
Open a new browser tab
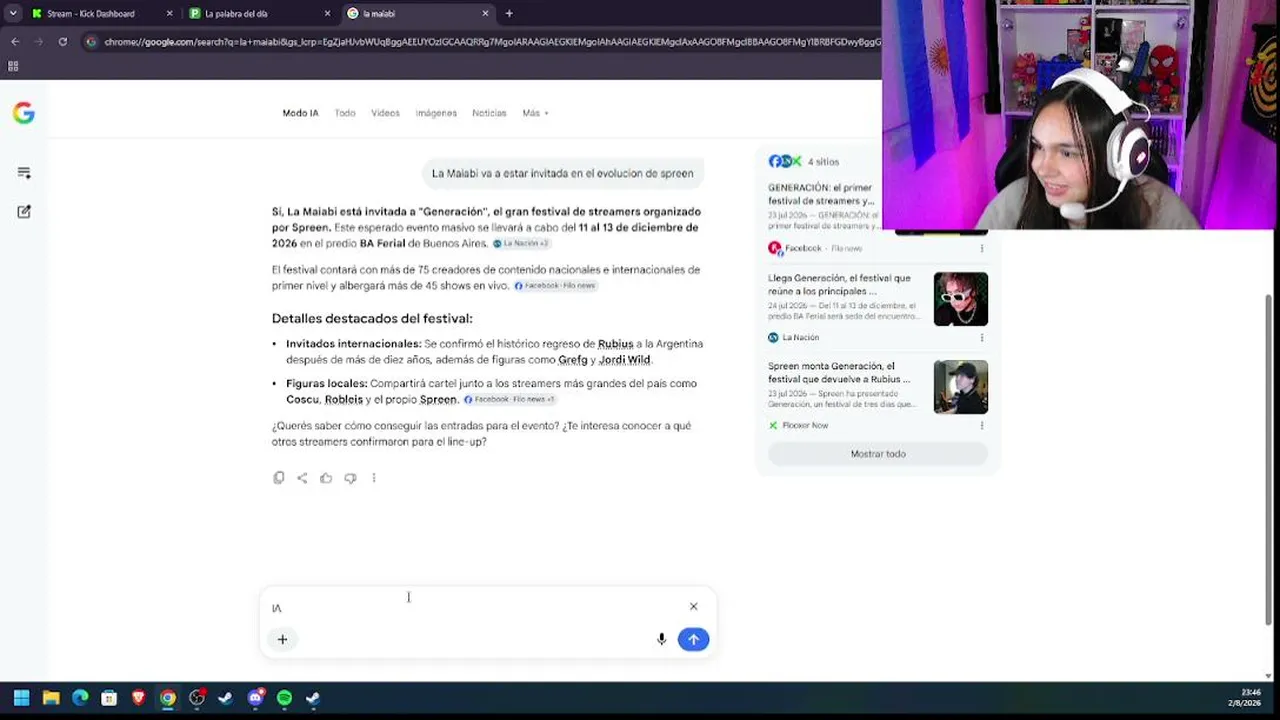pos(509,14)
